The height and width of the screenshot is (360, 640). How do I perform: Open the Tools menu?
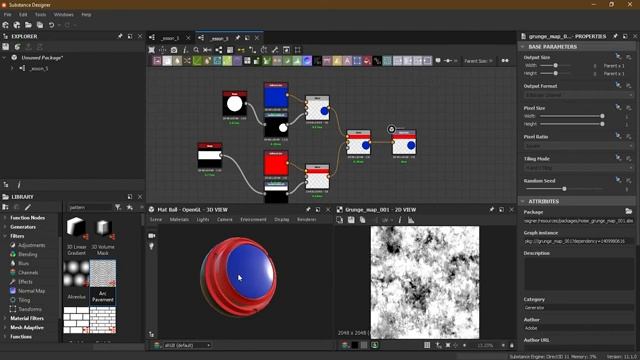pos(40,15)
